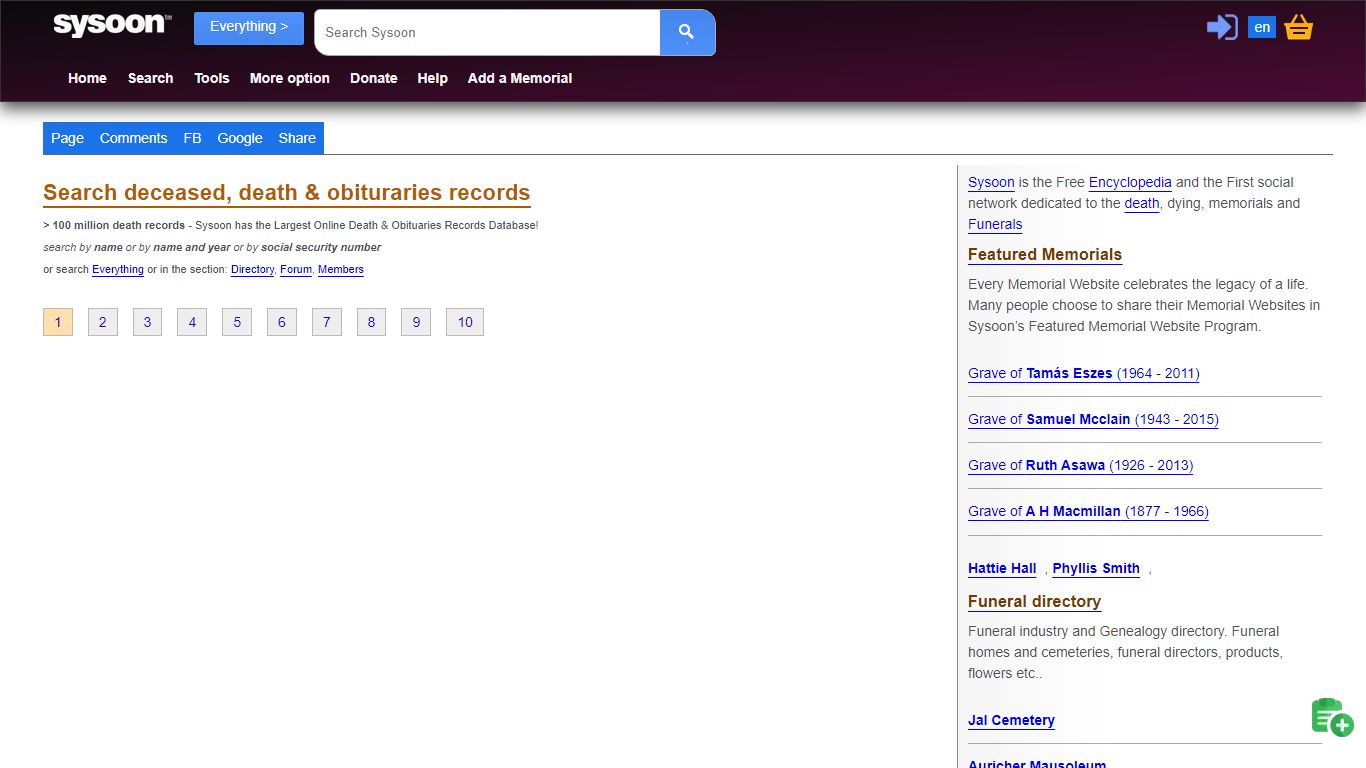Viewport: 1366px width, 768px height.
Task: Go to pagination page 4
Action: pyautogui.click(x=192, y=322)
